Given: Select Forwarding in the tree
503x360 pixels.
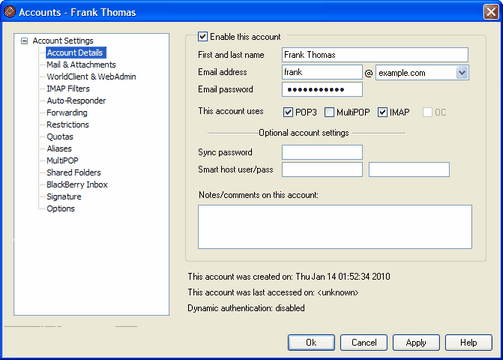Looking at the screenshot, I should coord(67,113).
